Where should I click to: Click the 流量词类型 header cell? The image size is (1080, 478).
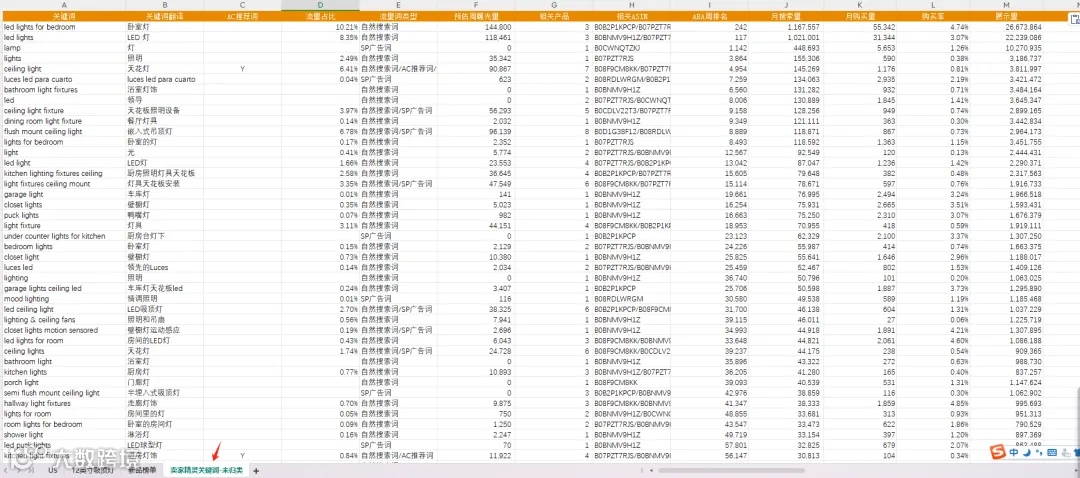(398, 16)
